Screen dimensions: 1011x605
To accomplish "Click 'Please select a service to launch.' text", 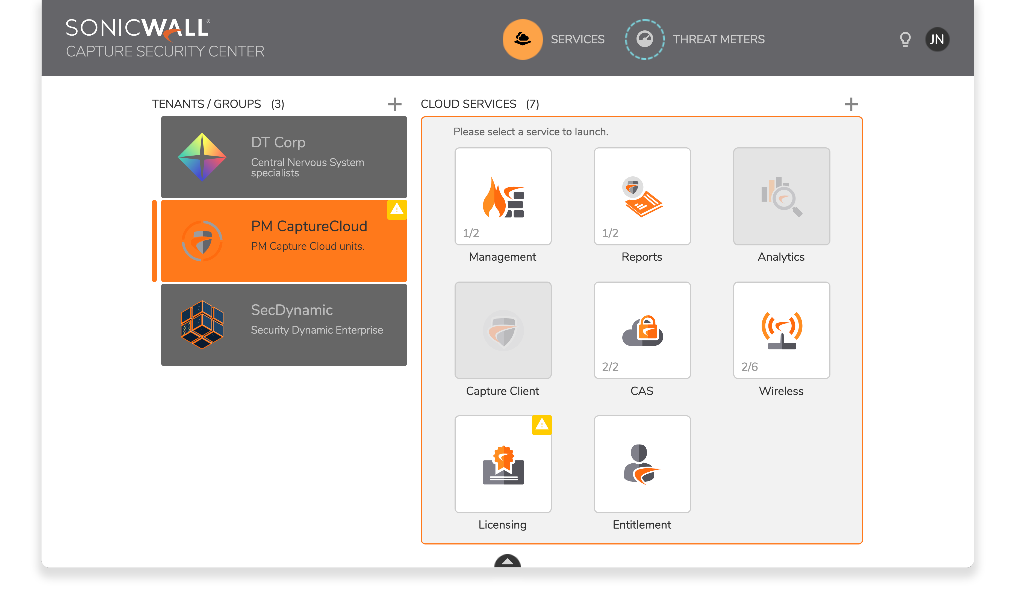I will coord(531,132).
